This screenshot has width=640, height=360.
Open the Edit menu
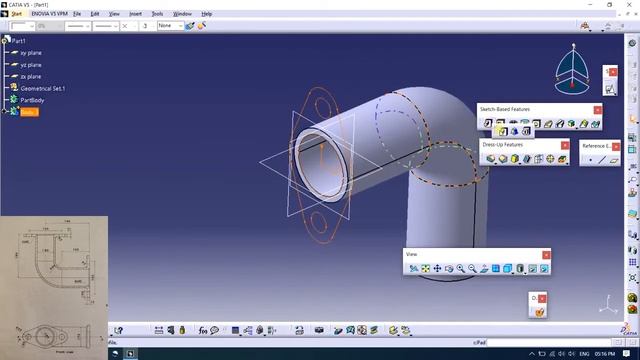pyautogui.click(x=95, y=14)
